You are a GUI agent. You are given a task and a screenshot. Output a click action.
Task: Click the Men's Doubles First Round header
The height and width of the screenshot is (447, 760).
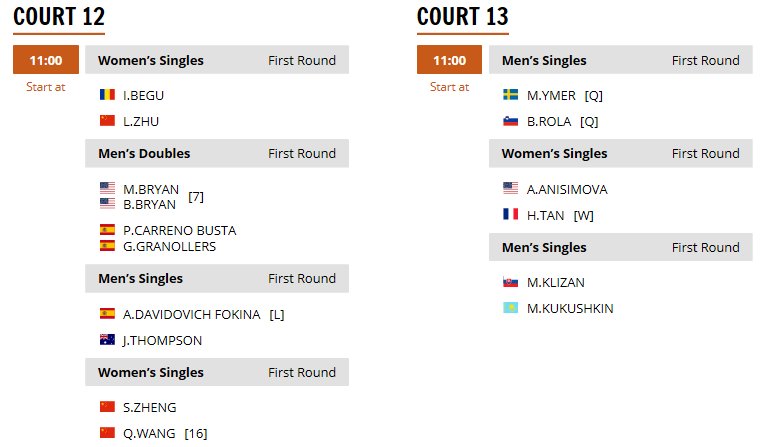[x=217, y=153]
